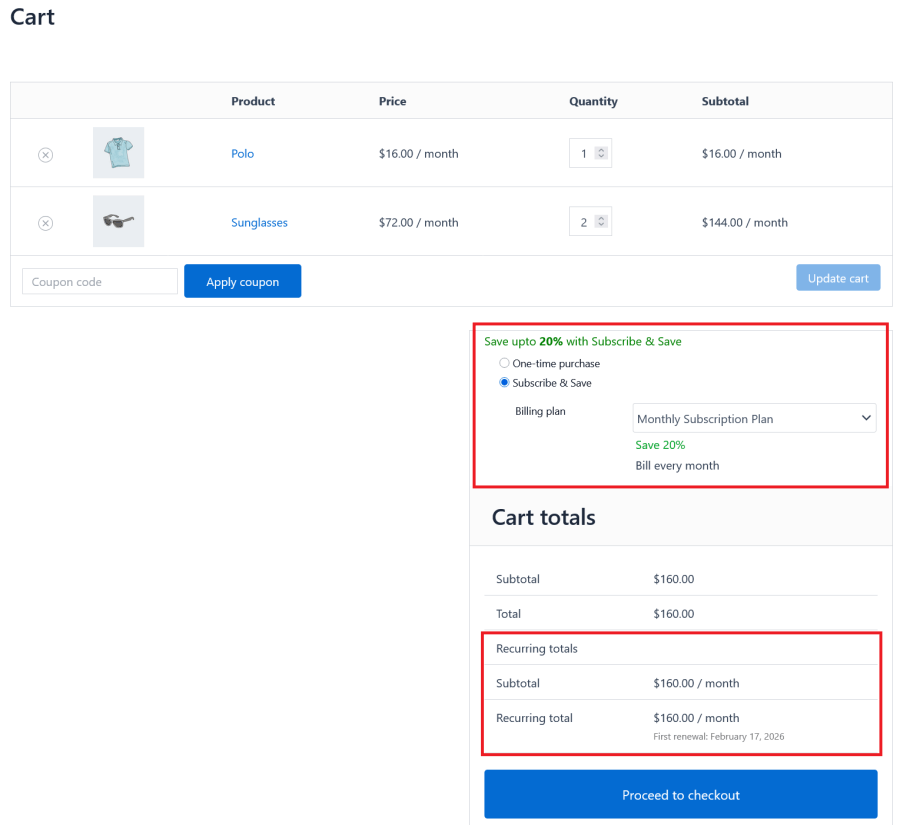The height and width of the screenshot is (825, 900).
Task: Proceed to checkout
Action: [x=680, y=795]
